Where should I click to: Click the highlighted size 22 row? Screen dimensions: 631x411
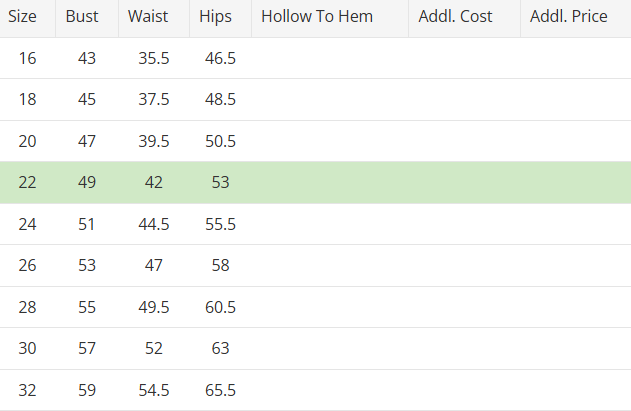pos(27,183)
